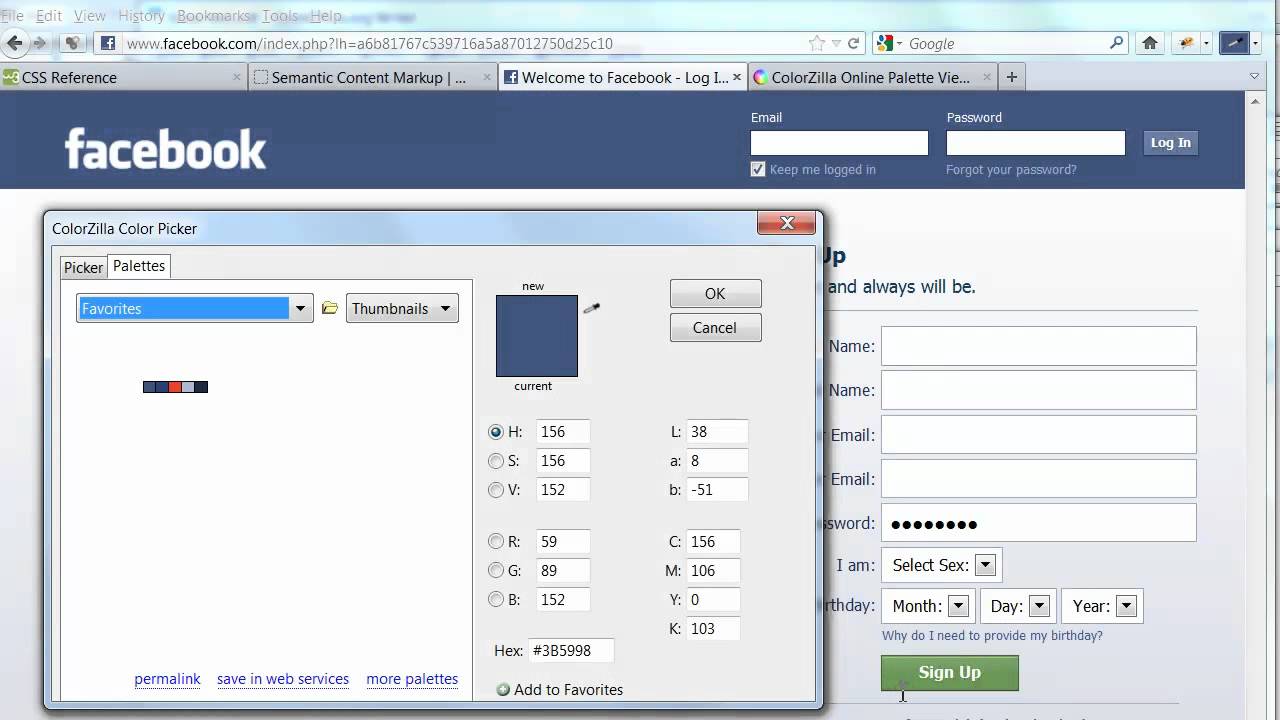Viewport: 1280px width, 720px height.
Task: Switch to the Semantic Content Markup tab
Action: [374, 77]
